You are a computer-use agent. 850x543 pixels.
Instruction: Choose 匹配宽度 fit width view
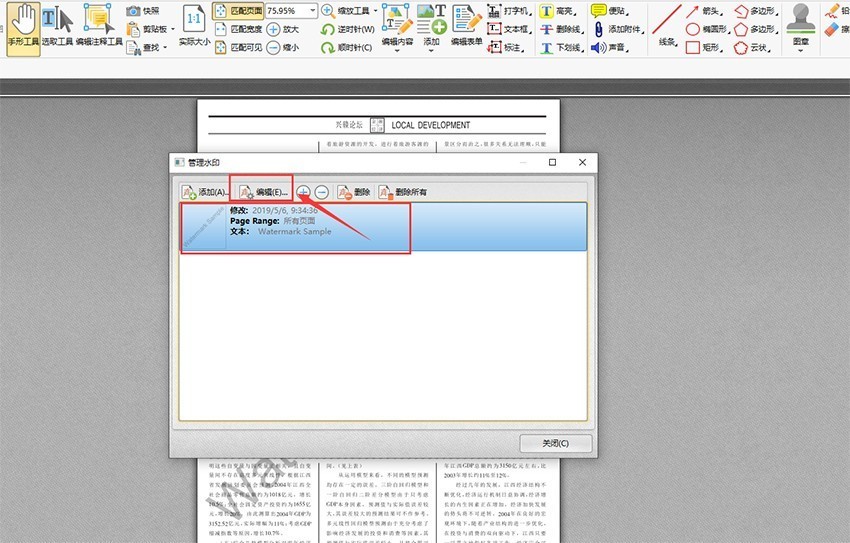[238, 29]
